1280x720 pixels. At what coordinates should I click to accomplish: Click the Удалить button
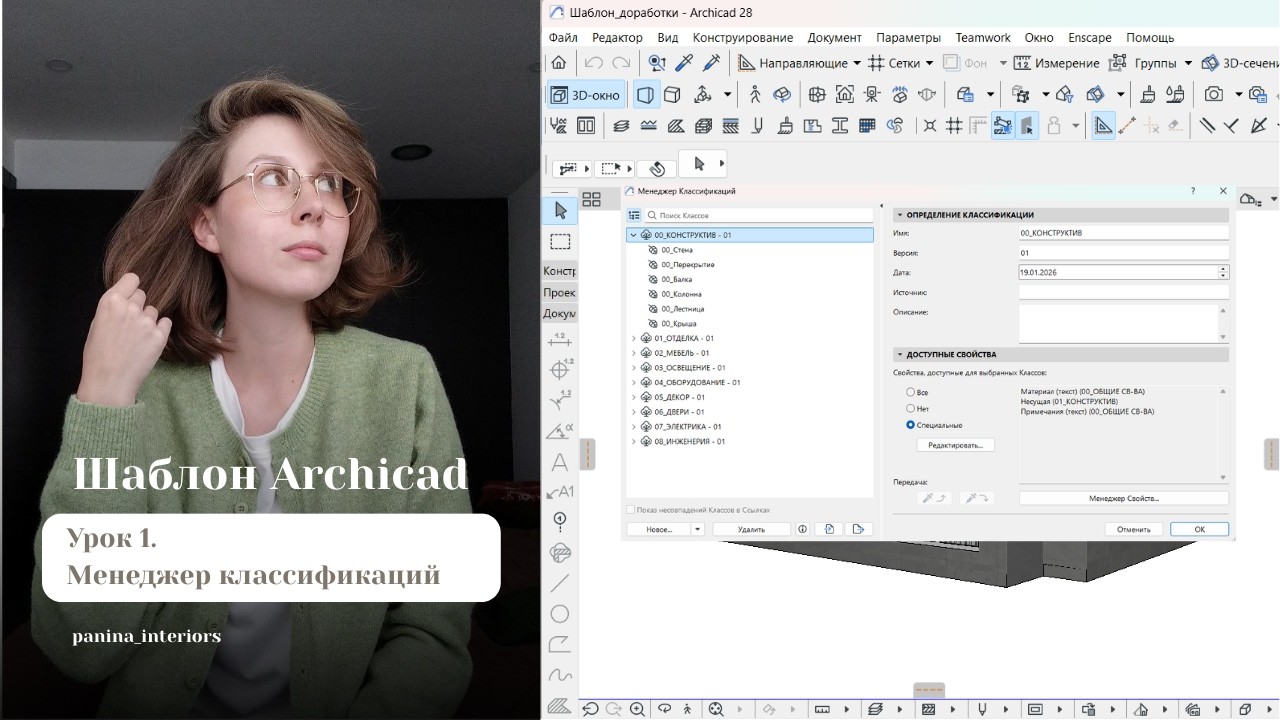751,529
